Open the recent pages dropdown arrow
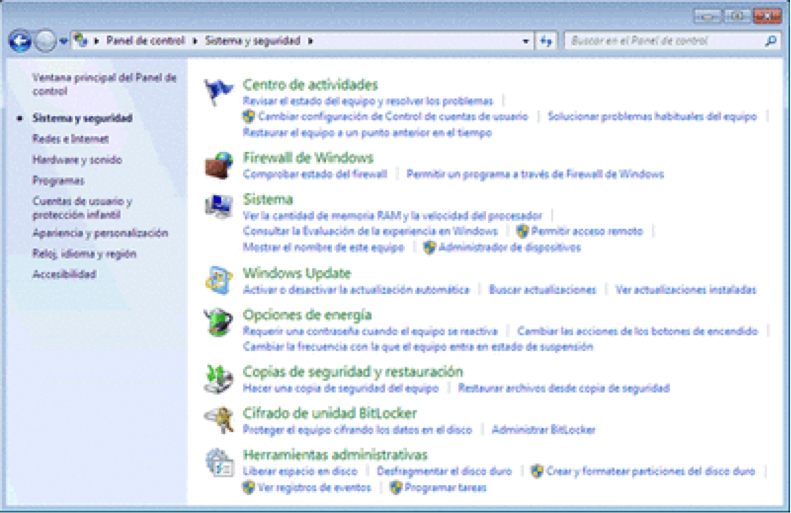This screenshot has height=513, width=791. (63, 41)
